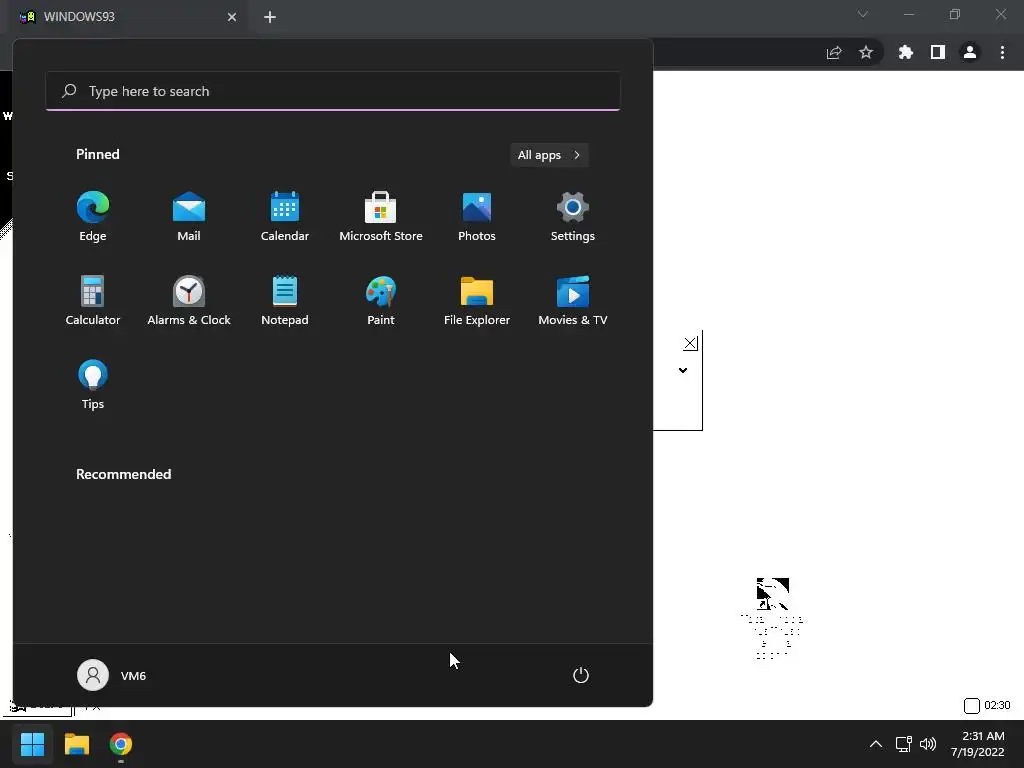The image size is (1024, 768).
Task: Open the Chrome three-dot menu
Action: pos(1002,52)
